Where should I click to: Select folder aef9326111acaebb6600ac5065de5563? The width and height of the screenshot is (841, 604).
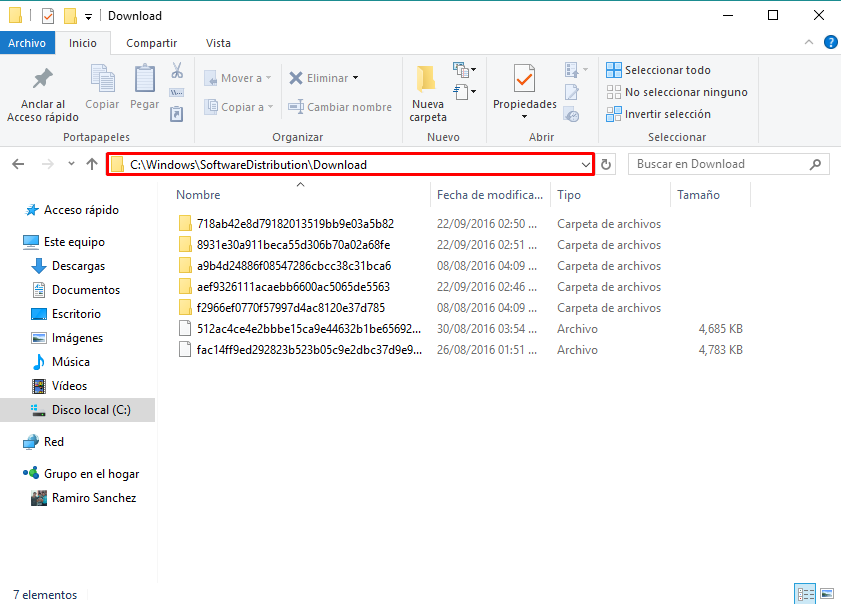293,287
